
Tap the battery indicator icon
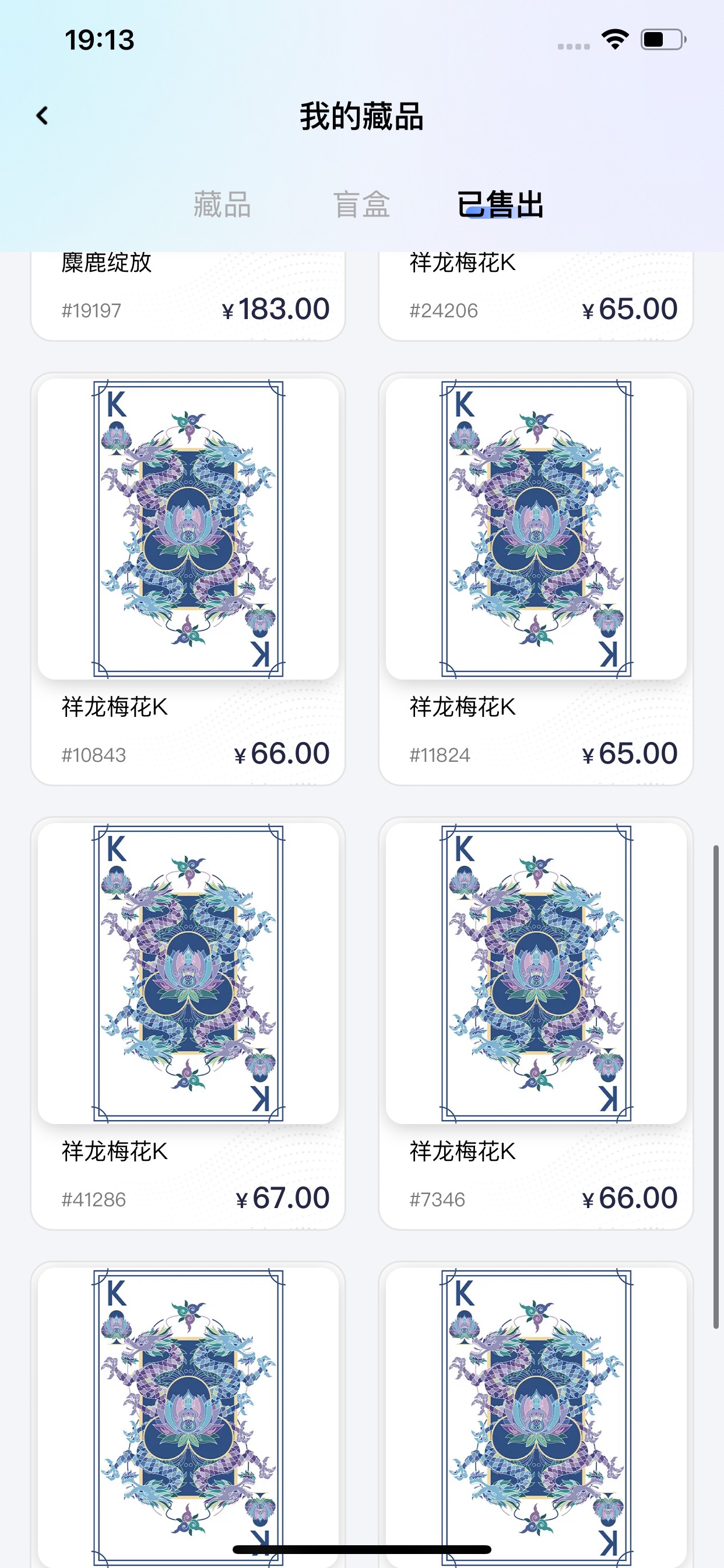[663, 40]
